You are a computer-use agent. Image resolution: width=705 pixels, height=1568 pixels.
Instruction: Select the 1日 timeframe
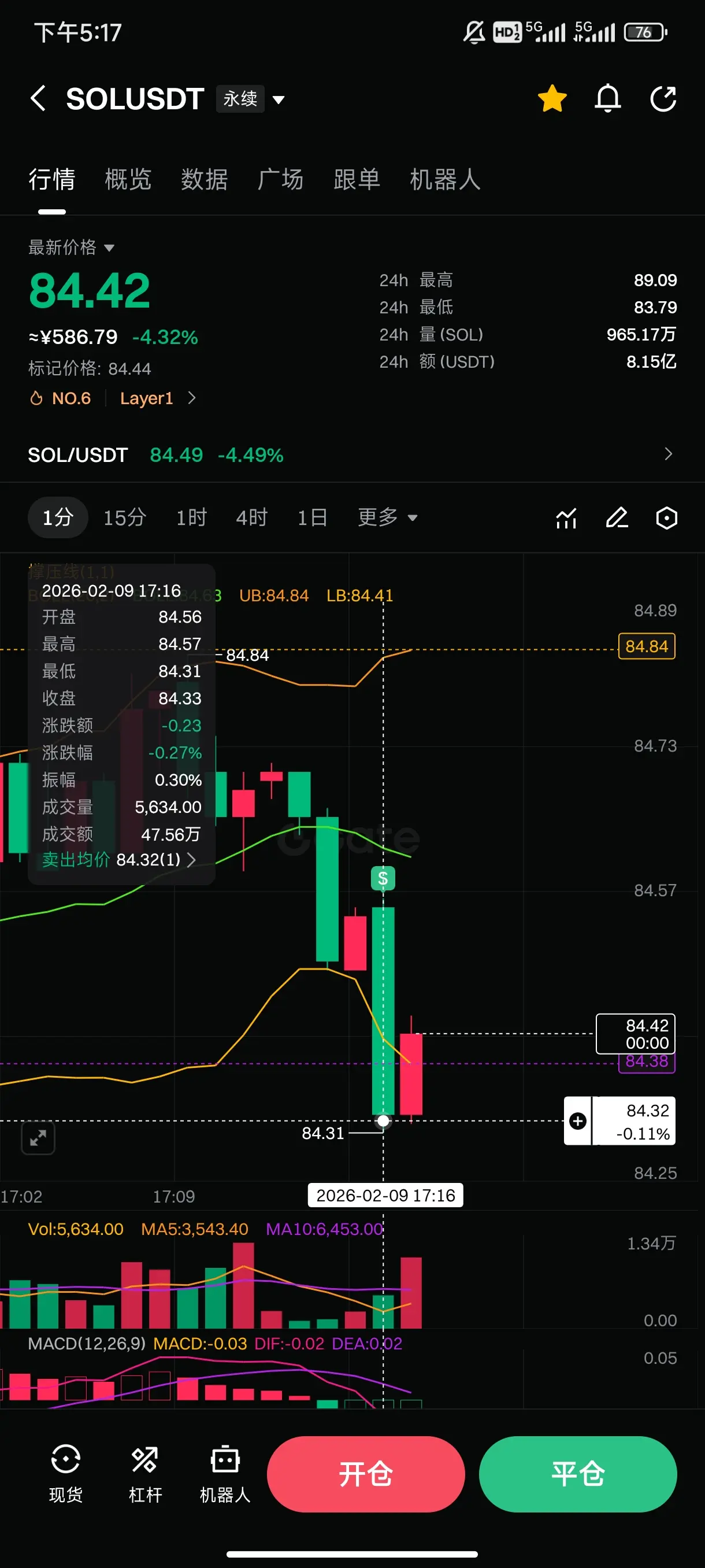313,517
